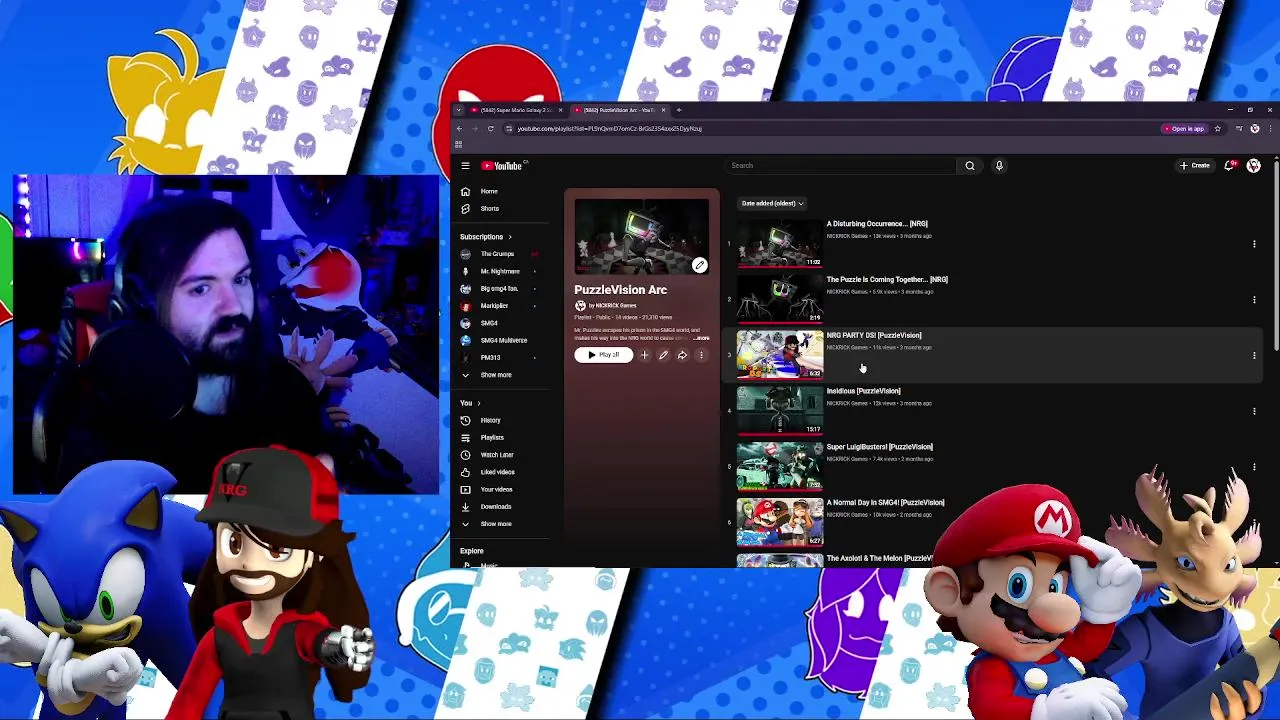Switch to Super Mario Galaxy 2 tab

(x=515, y=110)
